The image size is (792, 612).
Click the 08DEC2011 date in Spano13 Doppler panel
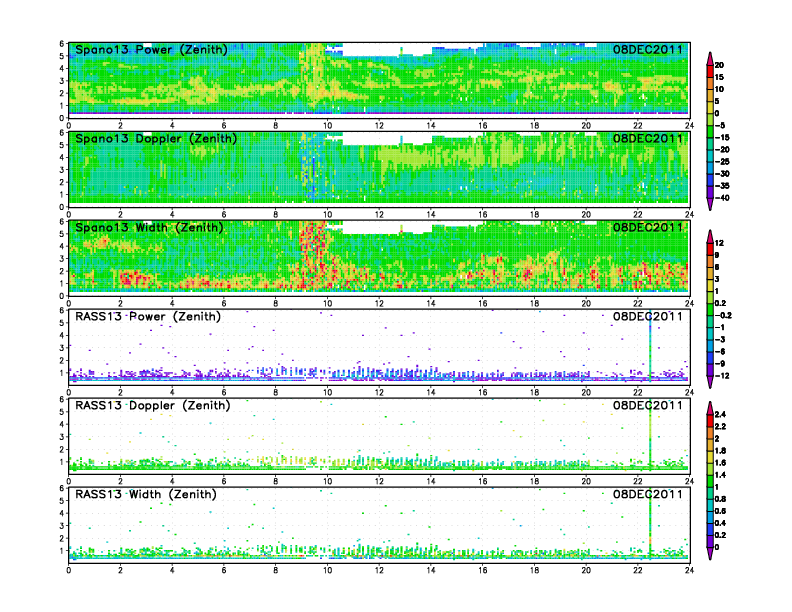648,139
